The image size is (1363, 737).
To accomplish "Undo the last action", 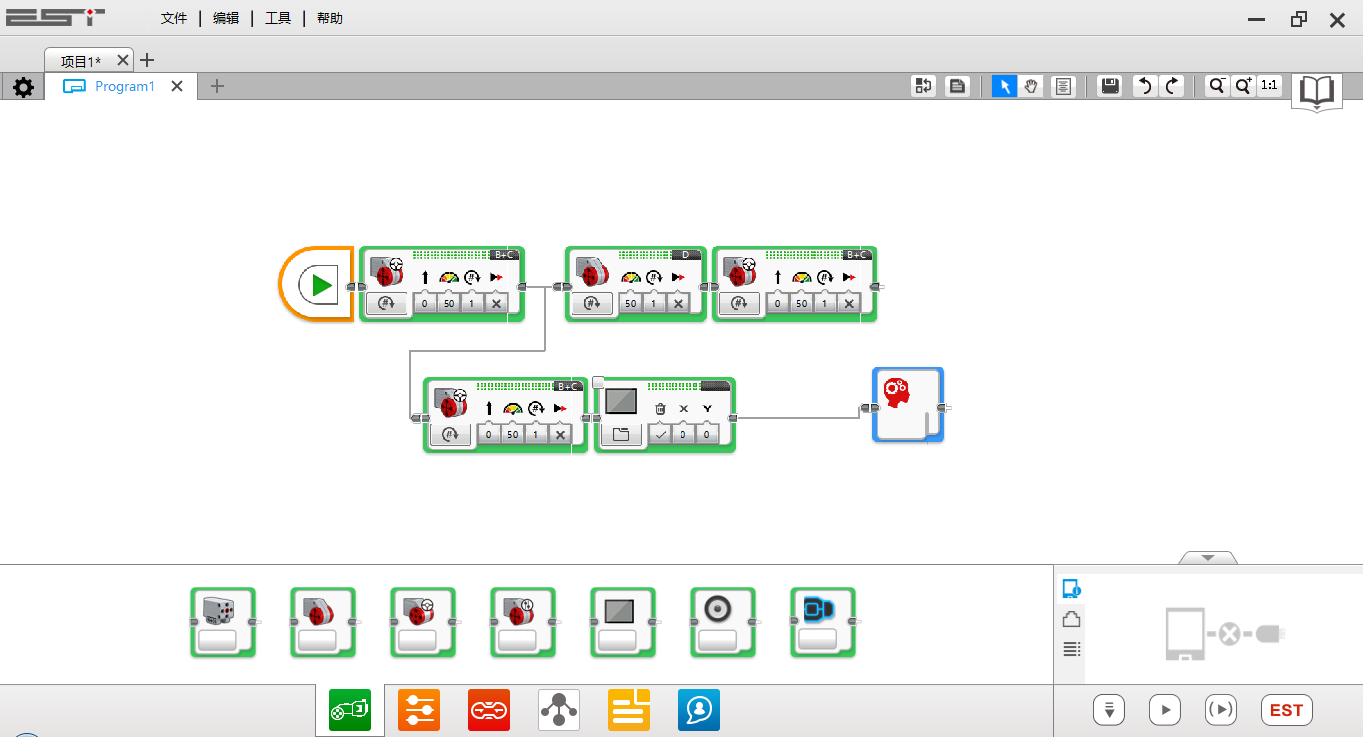I will [x=1143, y=86].
